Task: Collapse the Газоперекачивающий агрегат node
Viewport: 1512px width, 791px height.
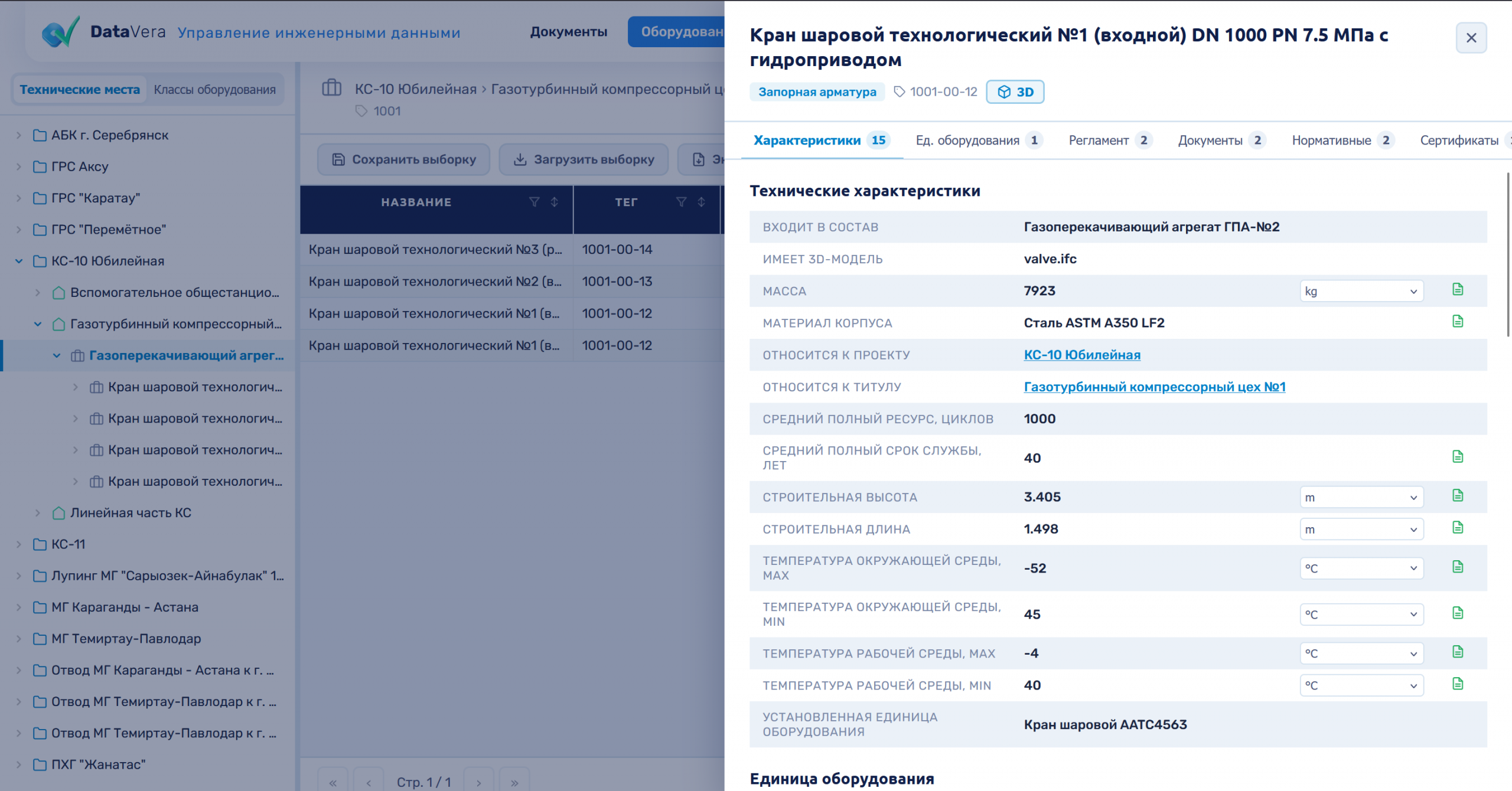Action: click(56, 355)
